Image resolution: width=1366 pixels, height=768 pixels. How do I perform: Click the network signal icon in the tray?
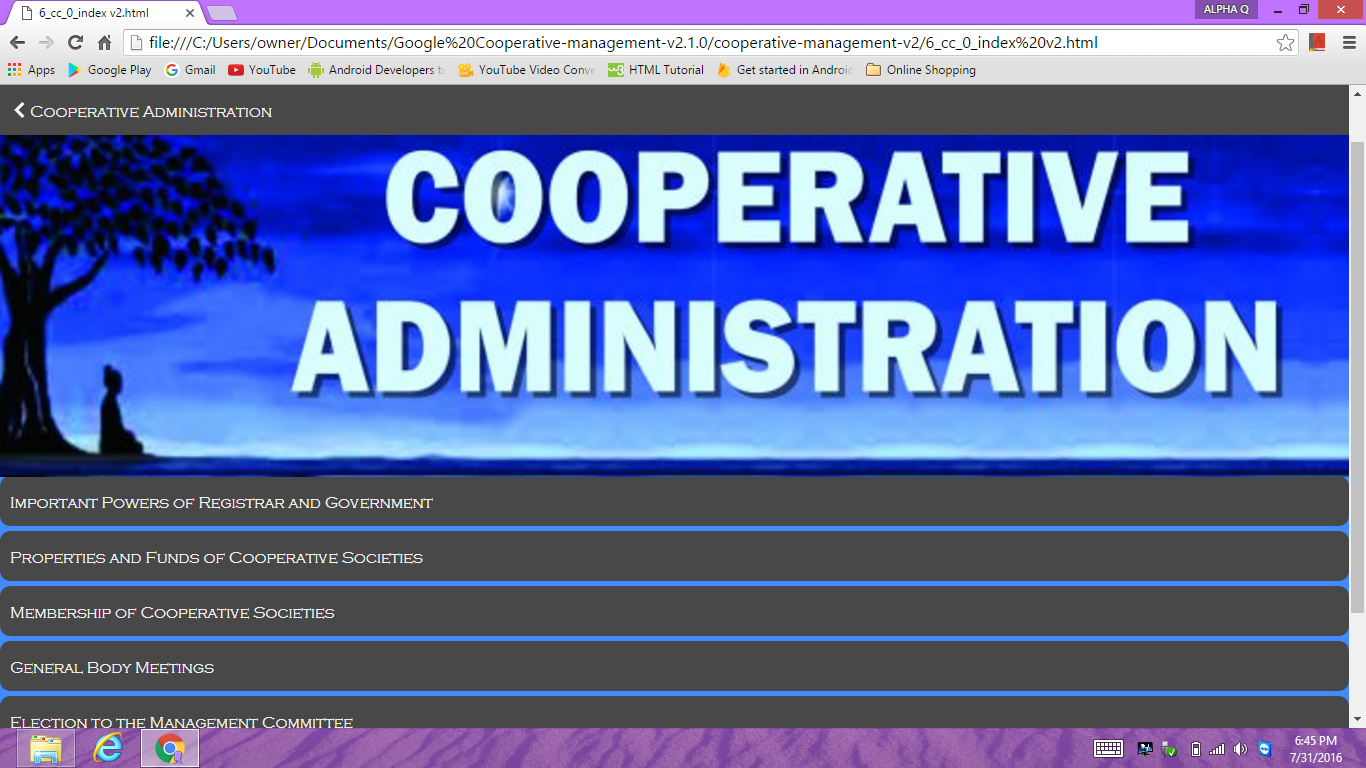pyautogui.click(x=1218, y=747)
